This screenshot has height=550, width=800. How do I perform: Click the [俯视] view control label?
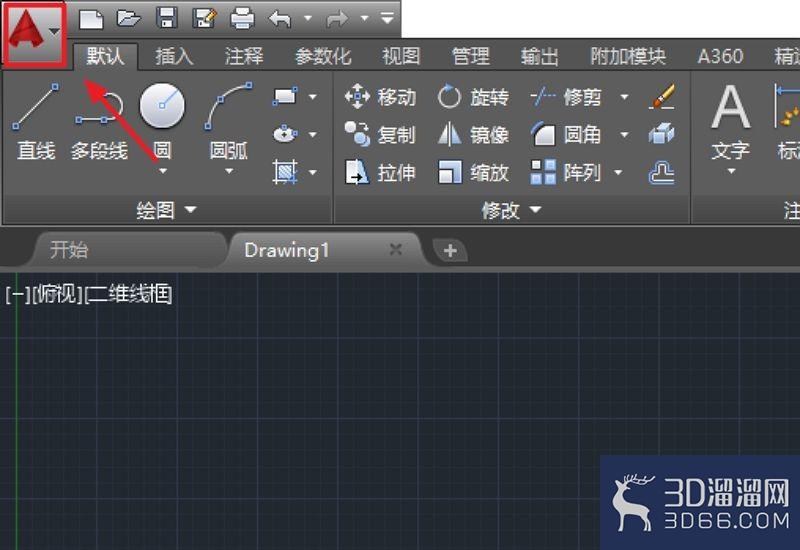click(x=57, y=294)
